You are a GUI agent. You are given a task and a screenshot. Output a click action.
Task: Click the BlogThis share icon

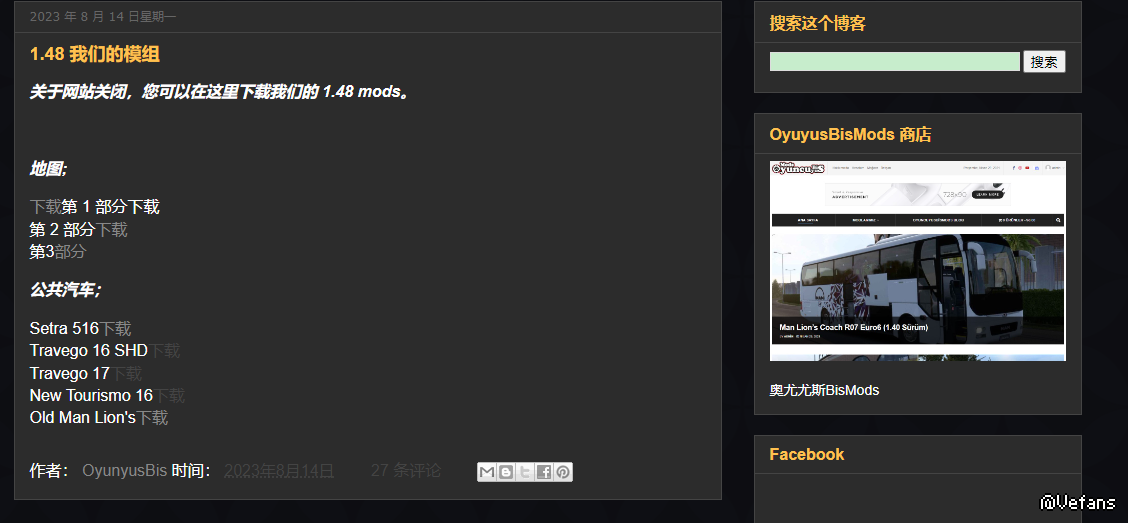coord(506,472)
